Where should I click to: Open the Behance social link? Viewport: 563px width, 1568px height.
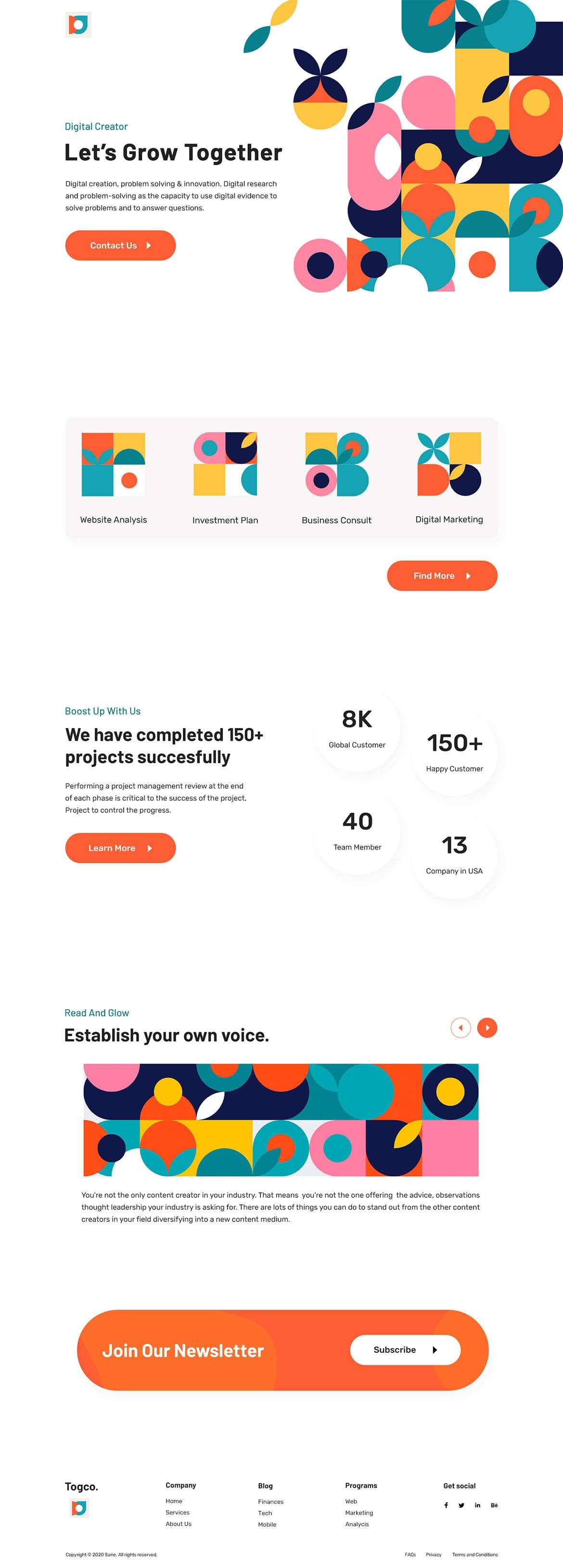pyautogui.click(x=494, y=1505)
